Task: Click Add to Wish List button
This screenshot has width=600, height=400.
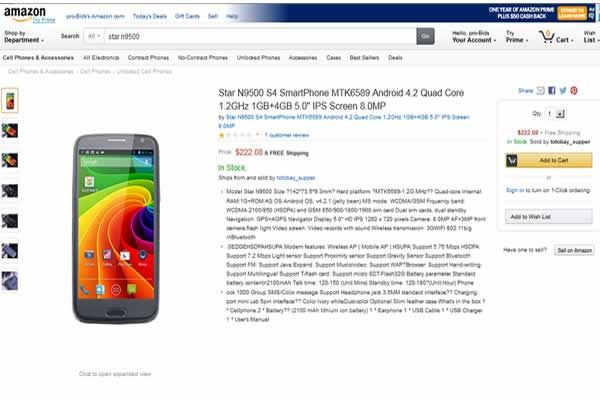Action: [549, 217]
